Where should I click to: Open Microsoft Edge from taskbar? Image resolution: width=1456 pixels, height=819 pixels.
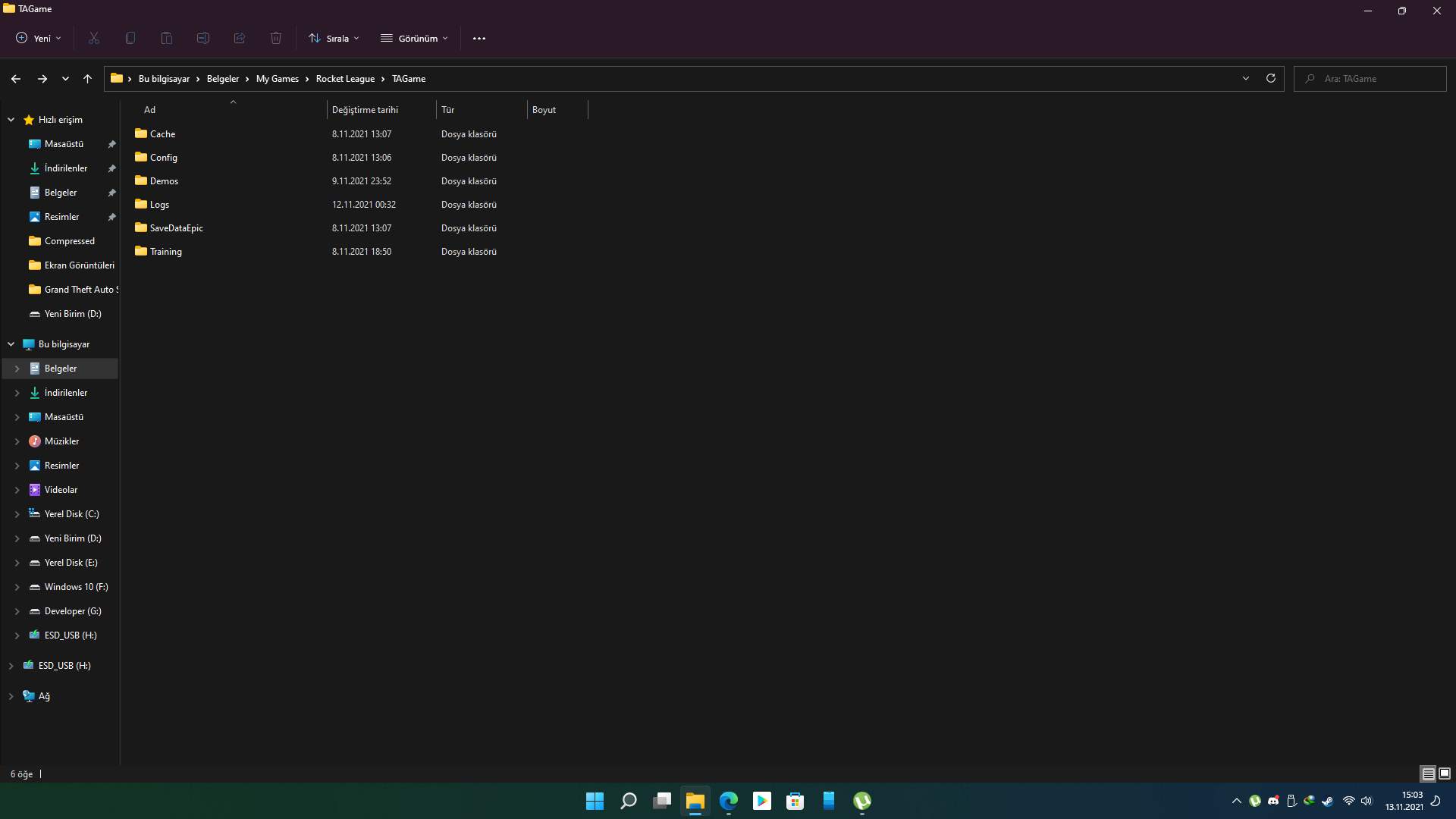[x=729, y=801]
